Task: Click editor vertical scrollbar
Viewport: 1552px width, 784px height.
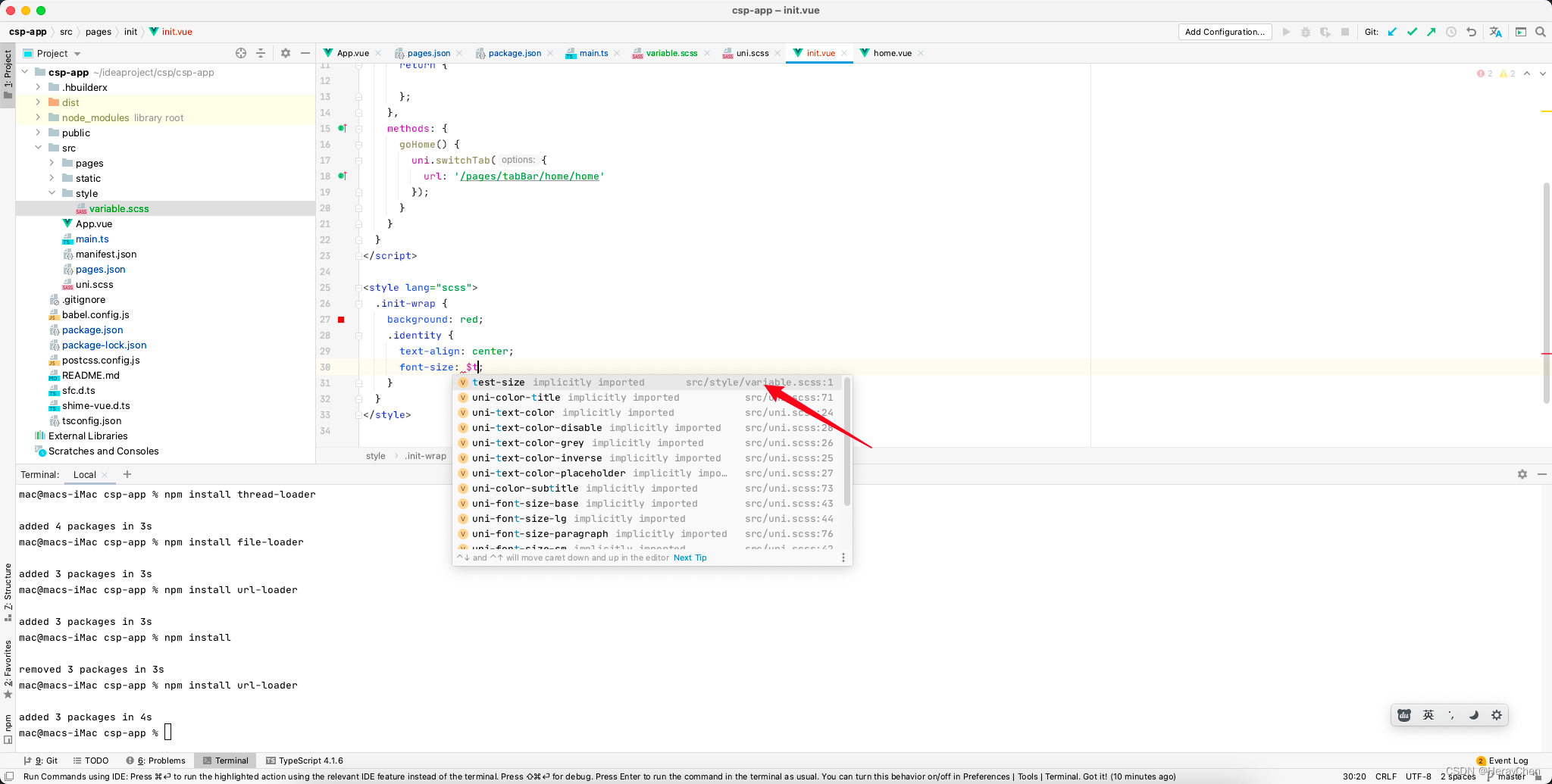Action: pos(1547,292)
